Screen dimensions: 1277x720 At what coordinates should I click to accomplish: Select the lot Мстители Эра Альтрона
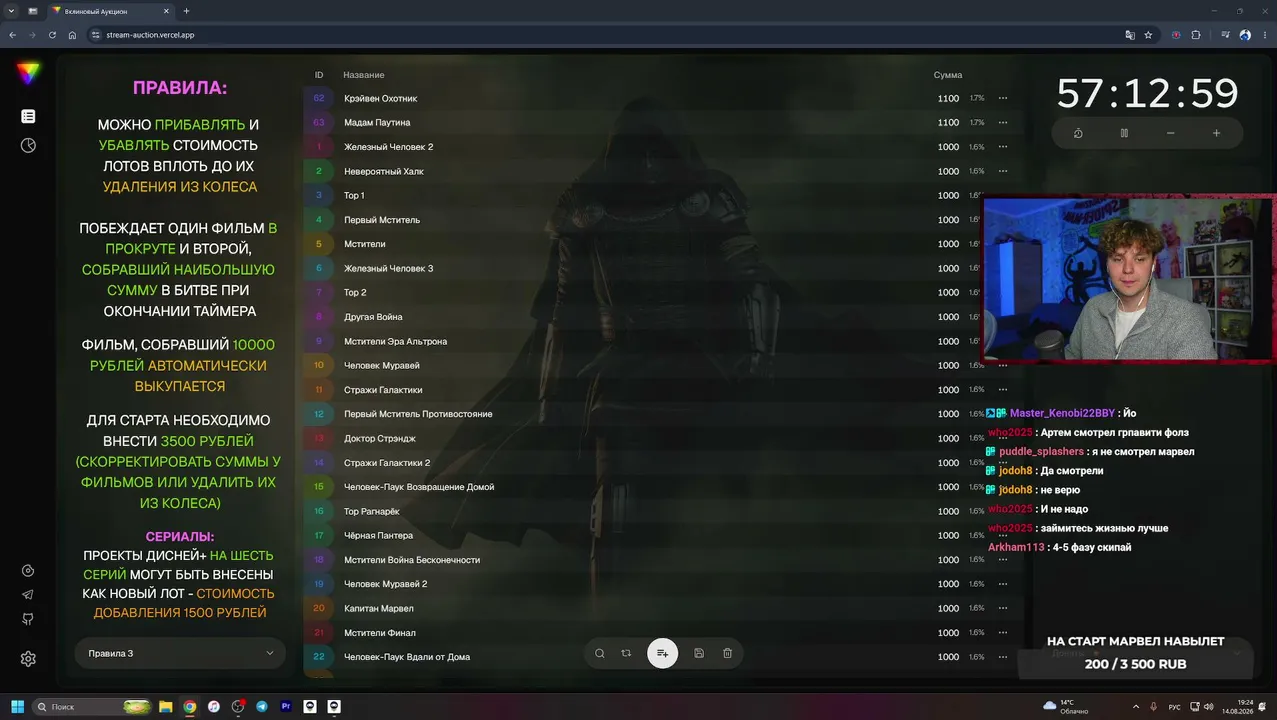click(662, 341)
